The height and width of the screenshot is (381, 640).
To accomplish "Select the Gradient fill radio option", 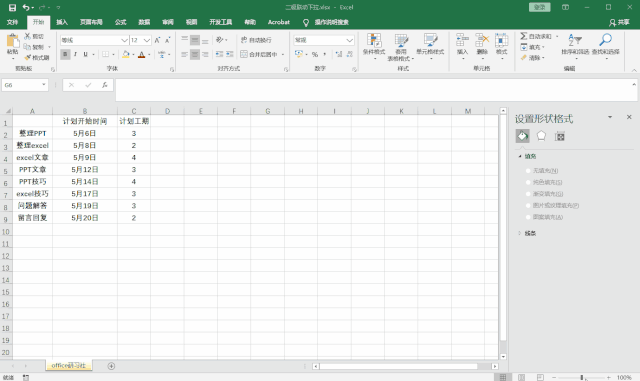I will 528,194.
